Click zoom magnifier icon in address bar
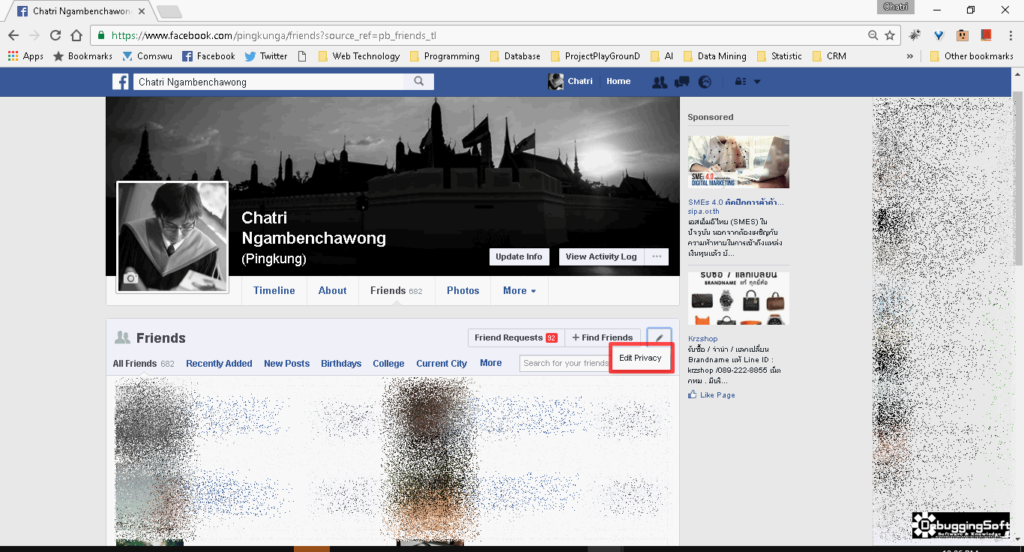1024x552 pixels. [x=872, y=35]
